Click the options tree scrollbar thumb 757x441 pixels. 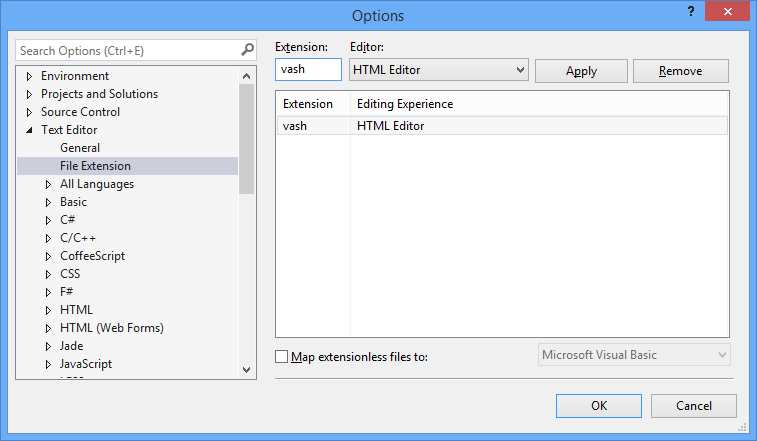(x=246, y=139)
